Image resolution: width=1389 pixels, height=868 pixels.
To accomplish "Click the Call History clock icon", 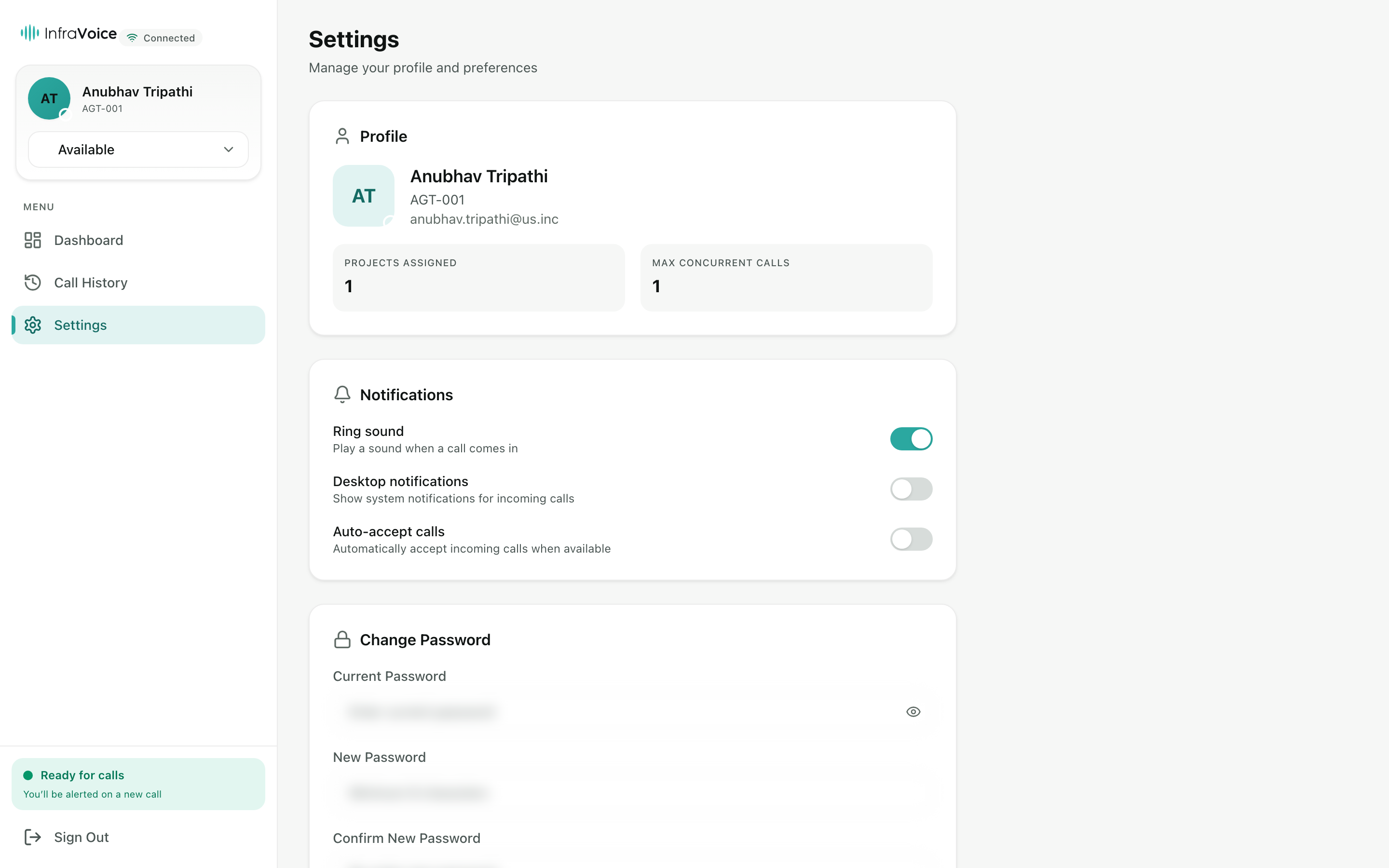I will pos(33,283).
